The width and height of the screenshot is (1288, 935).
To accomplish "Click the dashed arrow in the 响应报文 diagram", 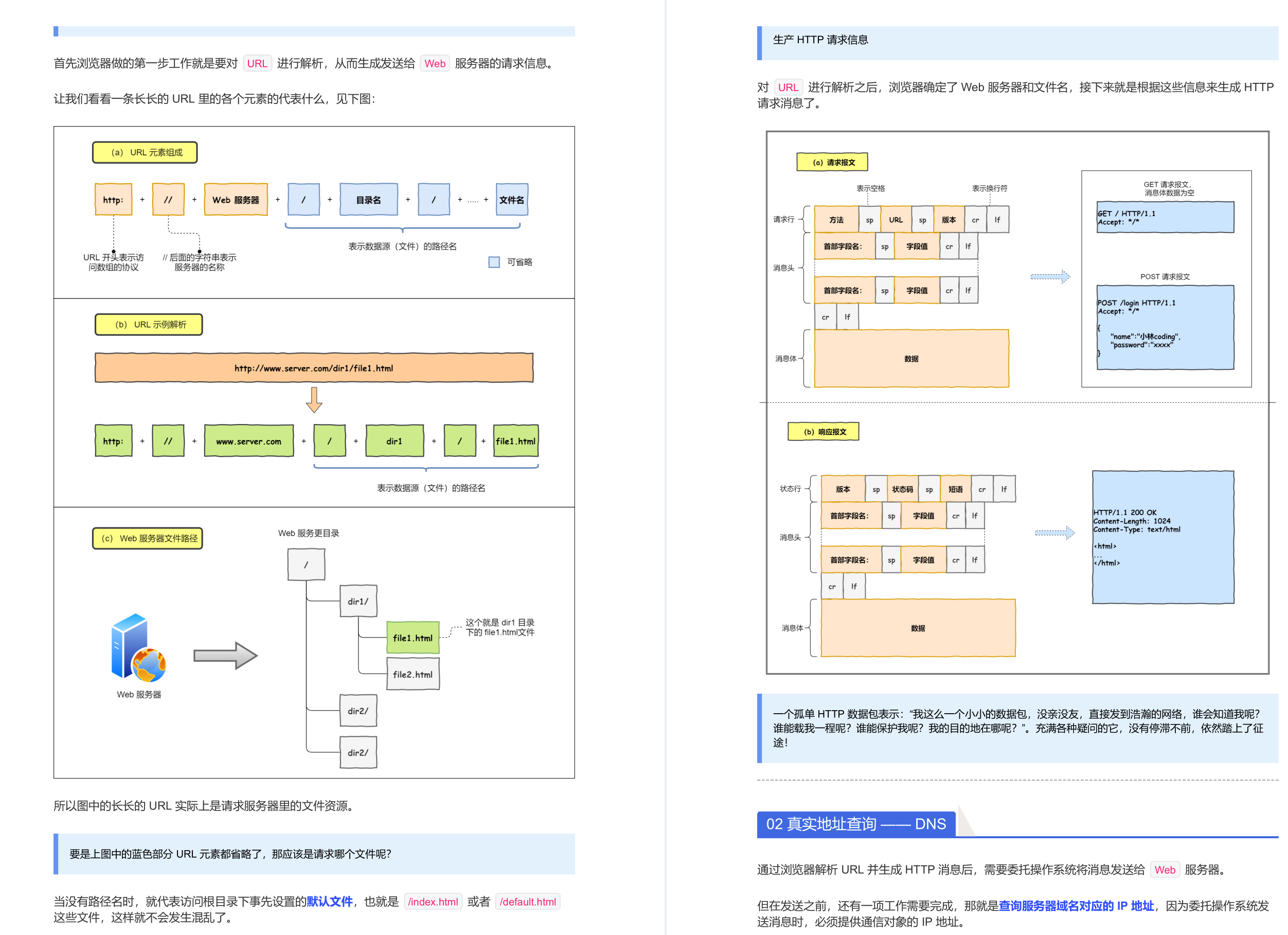I will coord(1055,532).
